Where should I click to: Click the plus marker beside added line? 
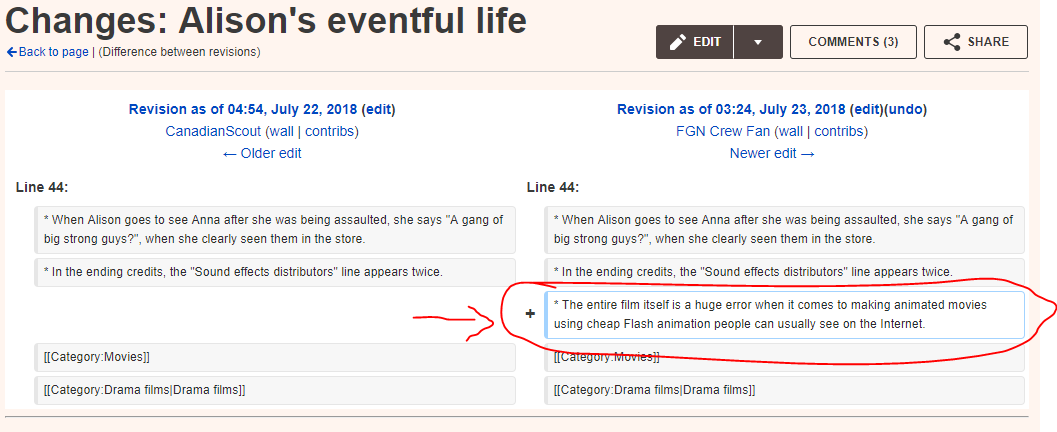tap(531, 313)
